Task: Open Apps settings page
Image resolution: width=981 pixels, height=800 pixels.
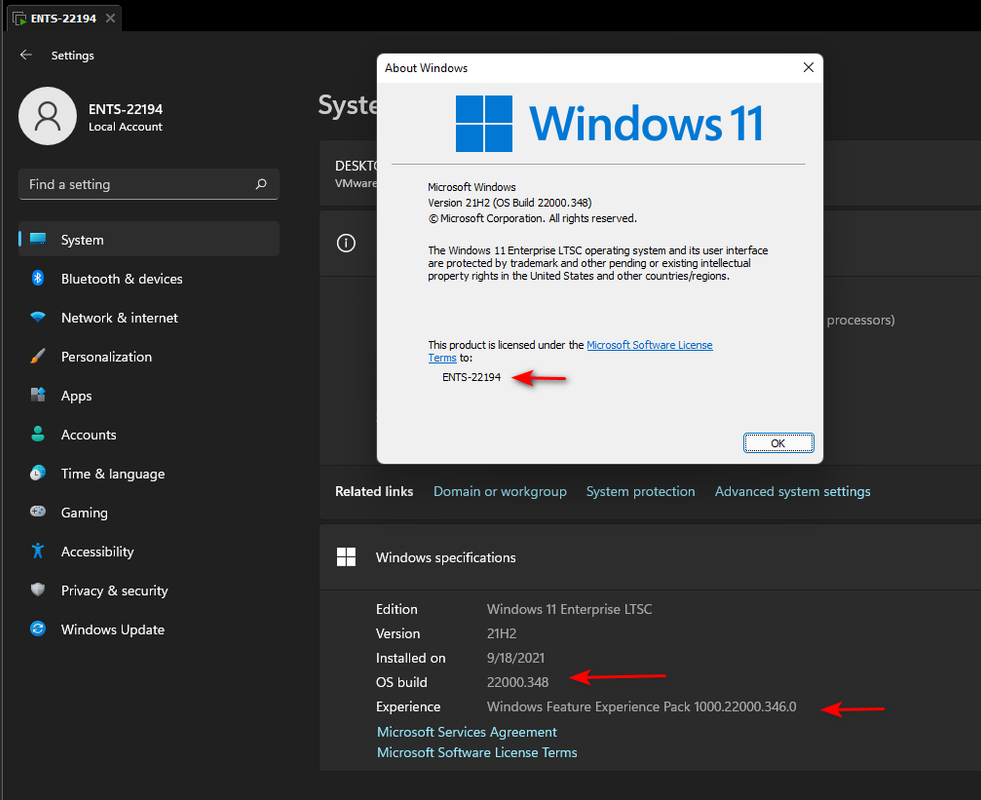Action: click(x=149, y=395)
